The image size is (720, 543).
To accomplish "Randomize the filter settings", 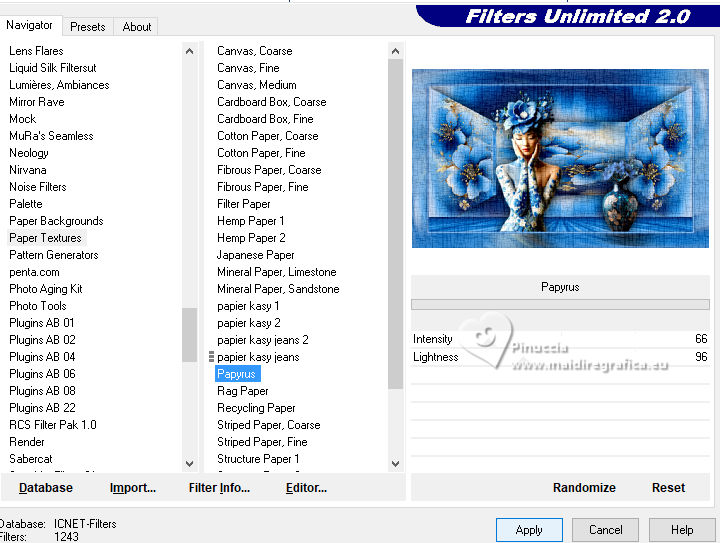I will click(x=584, y=487).
